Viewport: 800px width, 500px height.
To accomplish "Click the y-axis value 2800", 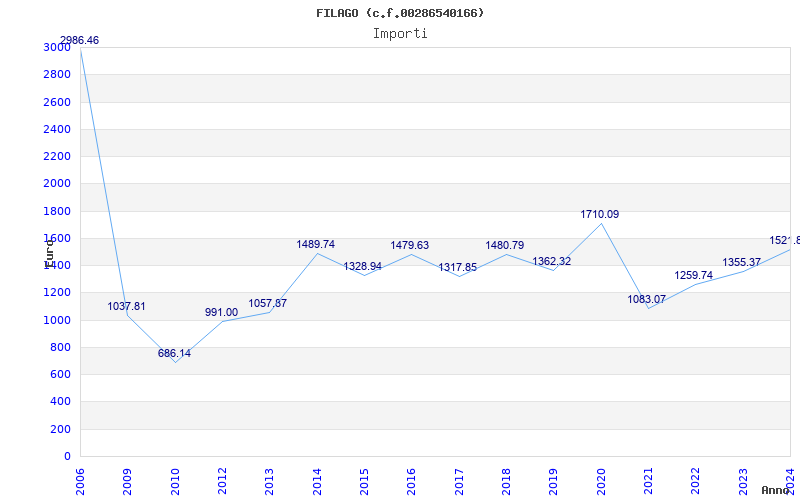I will tap(57, 74).
